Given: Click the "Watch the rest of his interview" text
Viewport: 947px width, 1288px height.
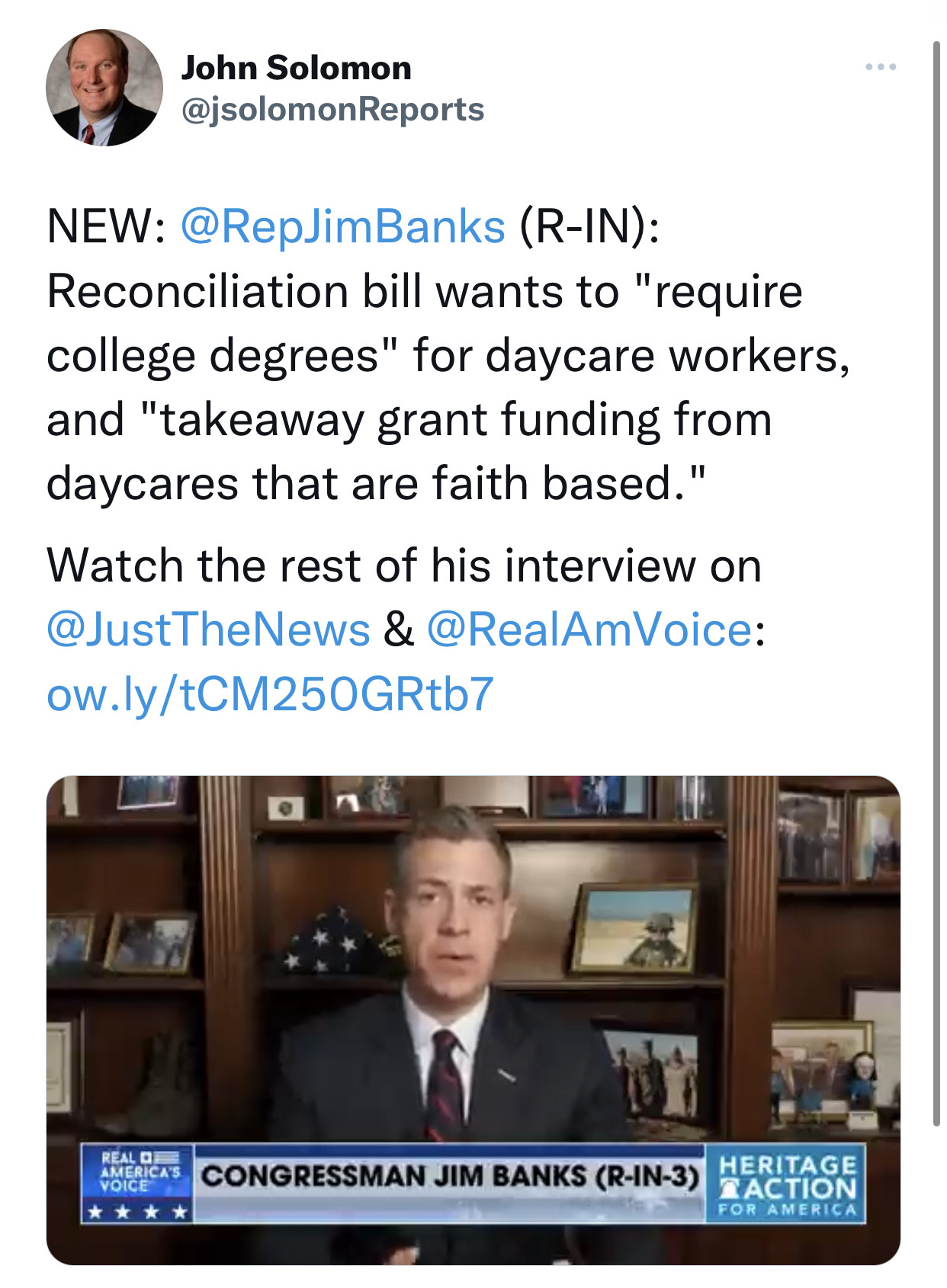Looking at the screenshot, I should pos(404,566).
